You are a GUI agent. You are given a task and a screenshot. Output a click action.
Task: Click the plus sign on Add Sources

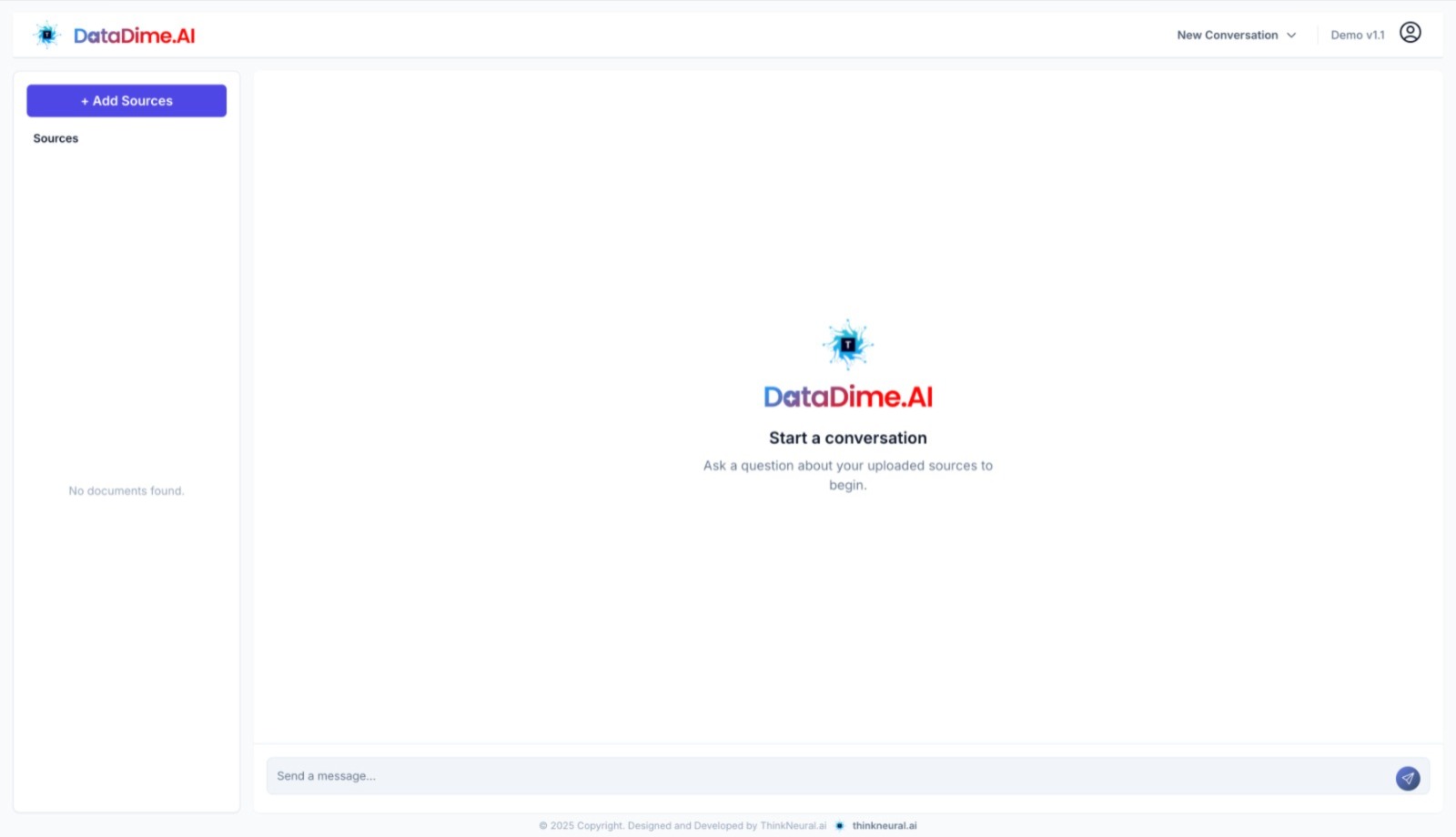pos(85,101)
